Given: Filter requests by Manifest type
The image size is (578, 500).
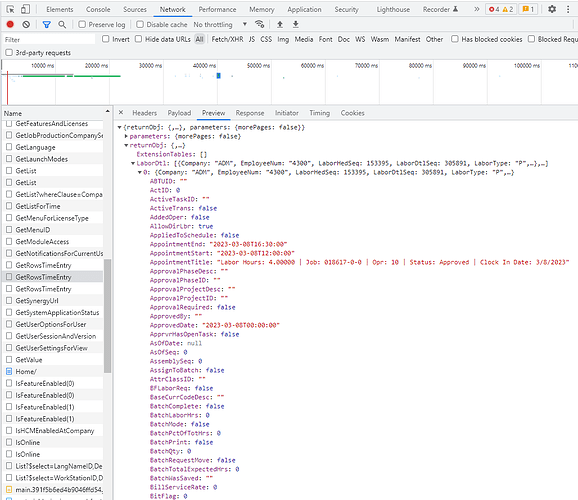Looking at the screenshot, I should pos(407,39).
